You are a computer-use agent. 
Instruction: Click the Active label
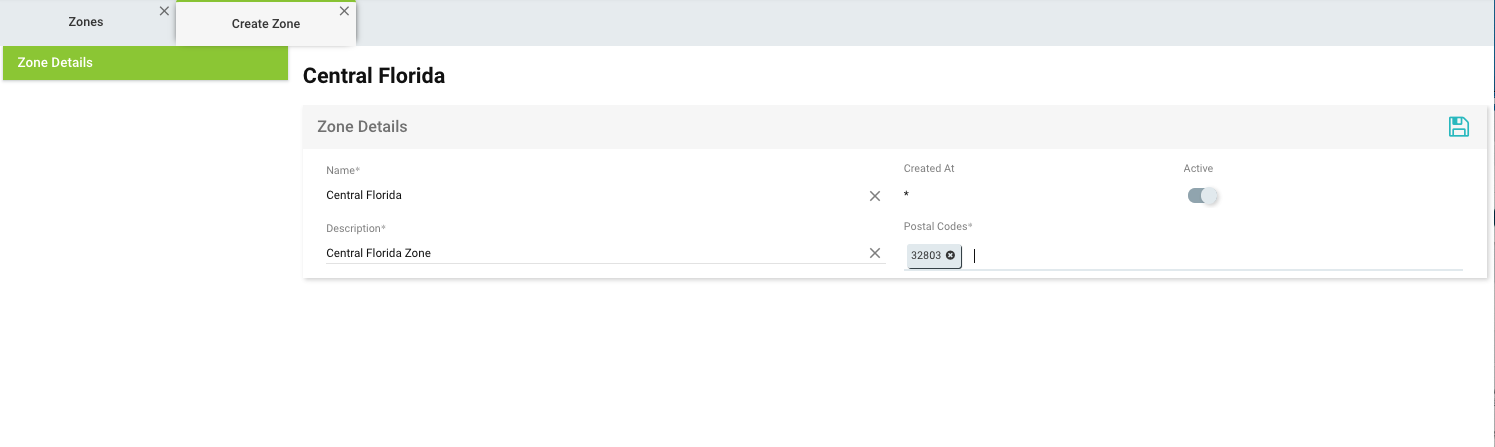(1198, 169)
